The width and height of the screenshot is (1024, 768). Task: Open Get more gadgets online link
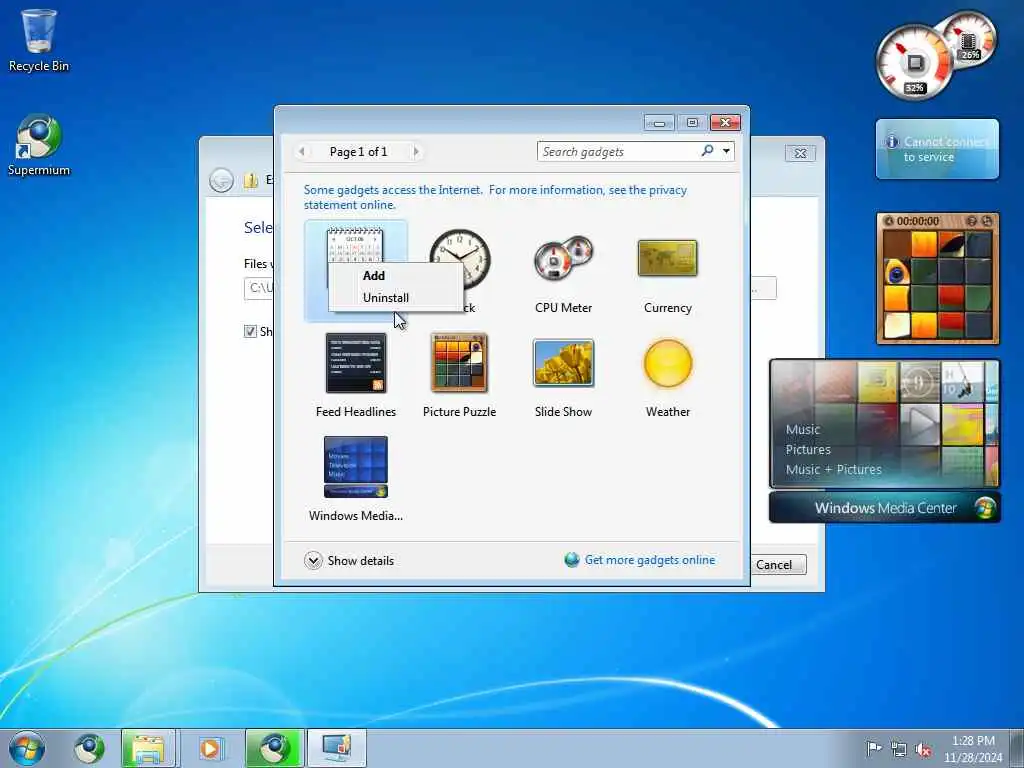(650, 560)
